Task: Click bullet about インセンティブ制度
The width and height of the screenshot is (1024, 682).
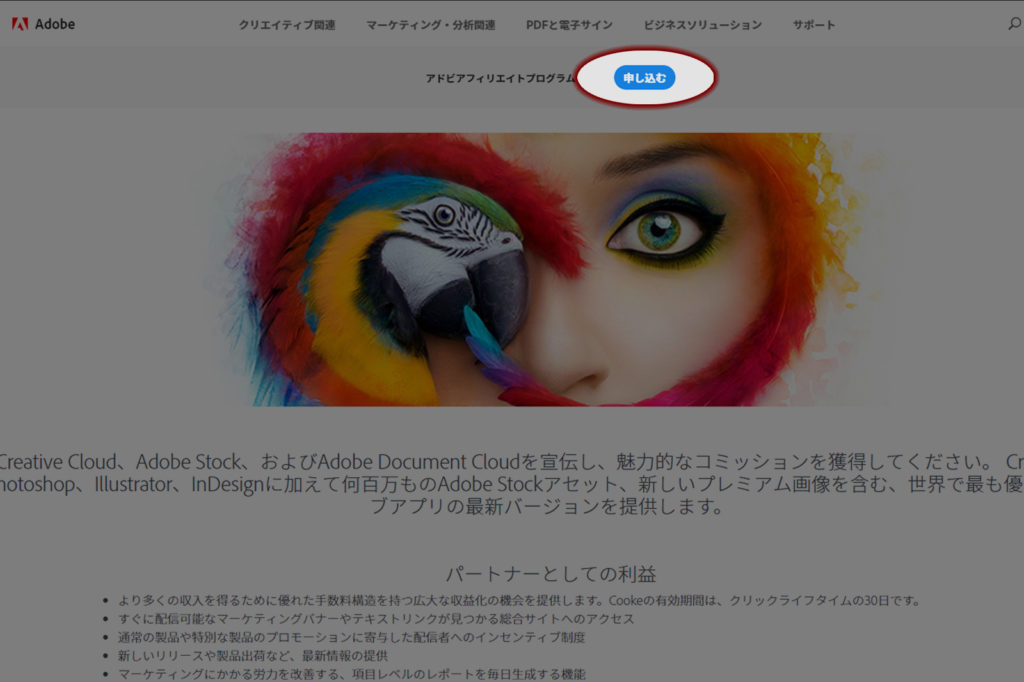Action: (x=351, y=637)
